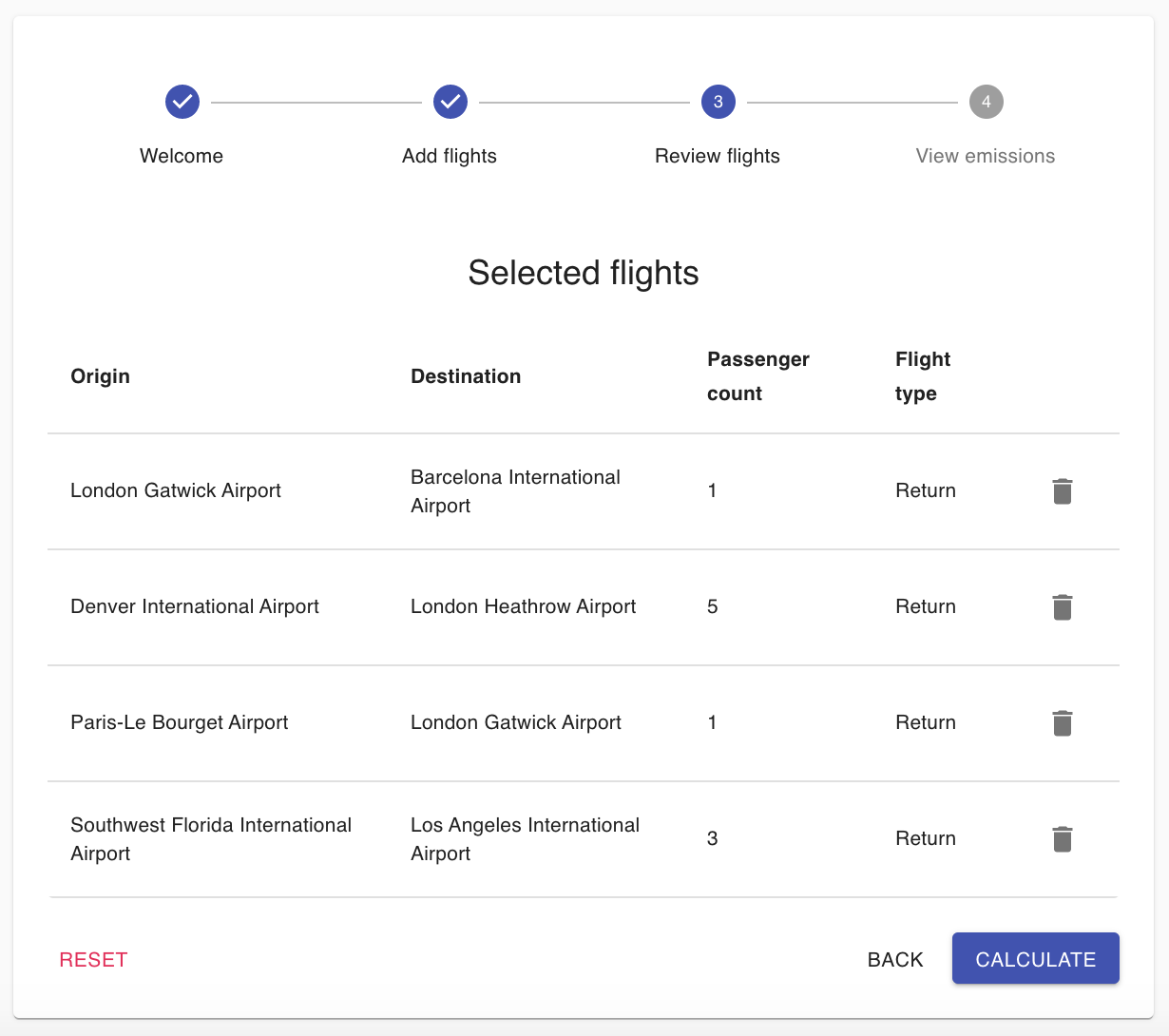Open the Add flights step label
The height and width of the screenshot is (1036, 1169).
coord(450,156)
